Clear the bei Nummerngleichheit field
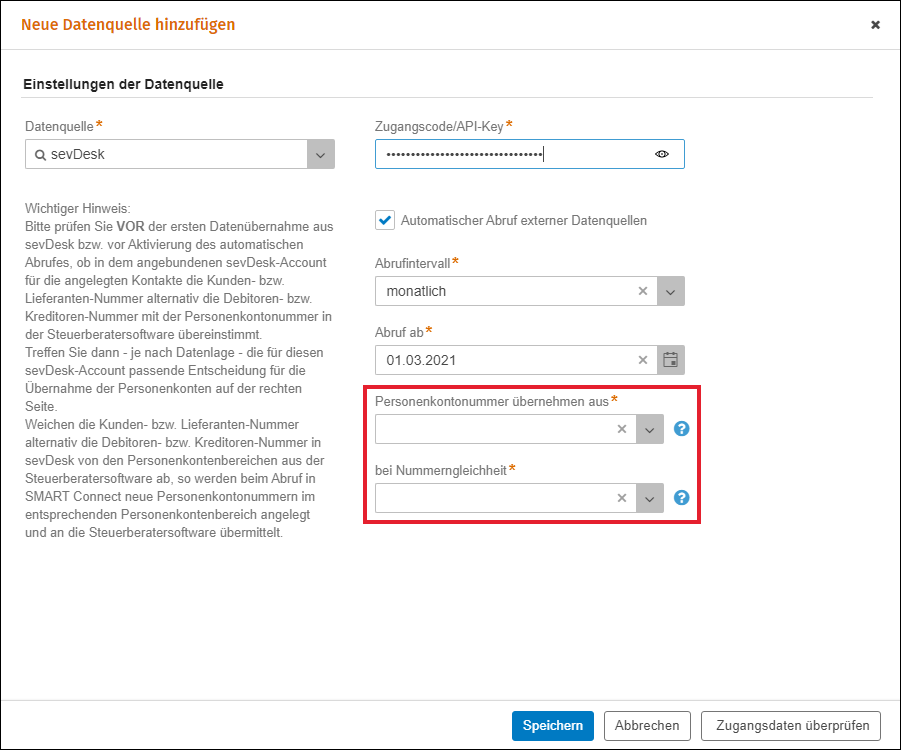The height and width of the screenshot is (750, 901). click(x=622, y=498)
